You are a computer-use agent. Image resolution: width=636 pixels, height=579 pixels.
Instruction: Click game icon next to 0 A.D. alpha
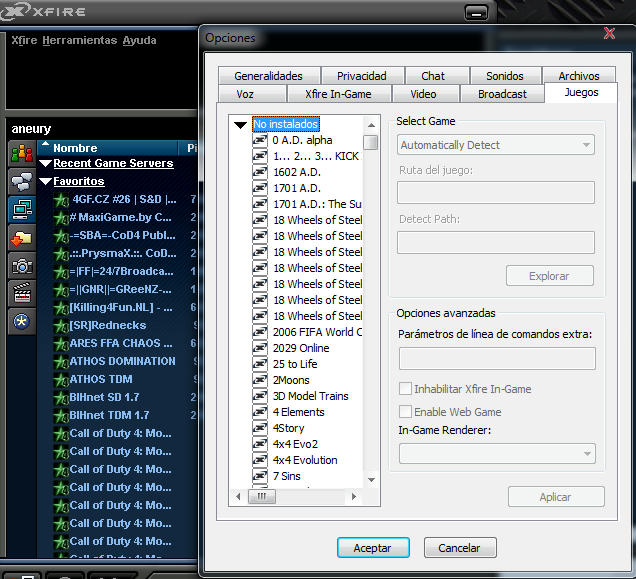pos(260,140)
